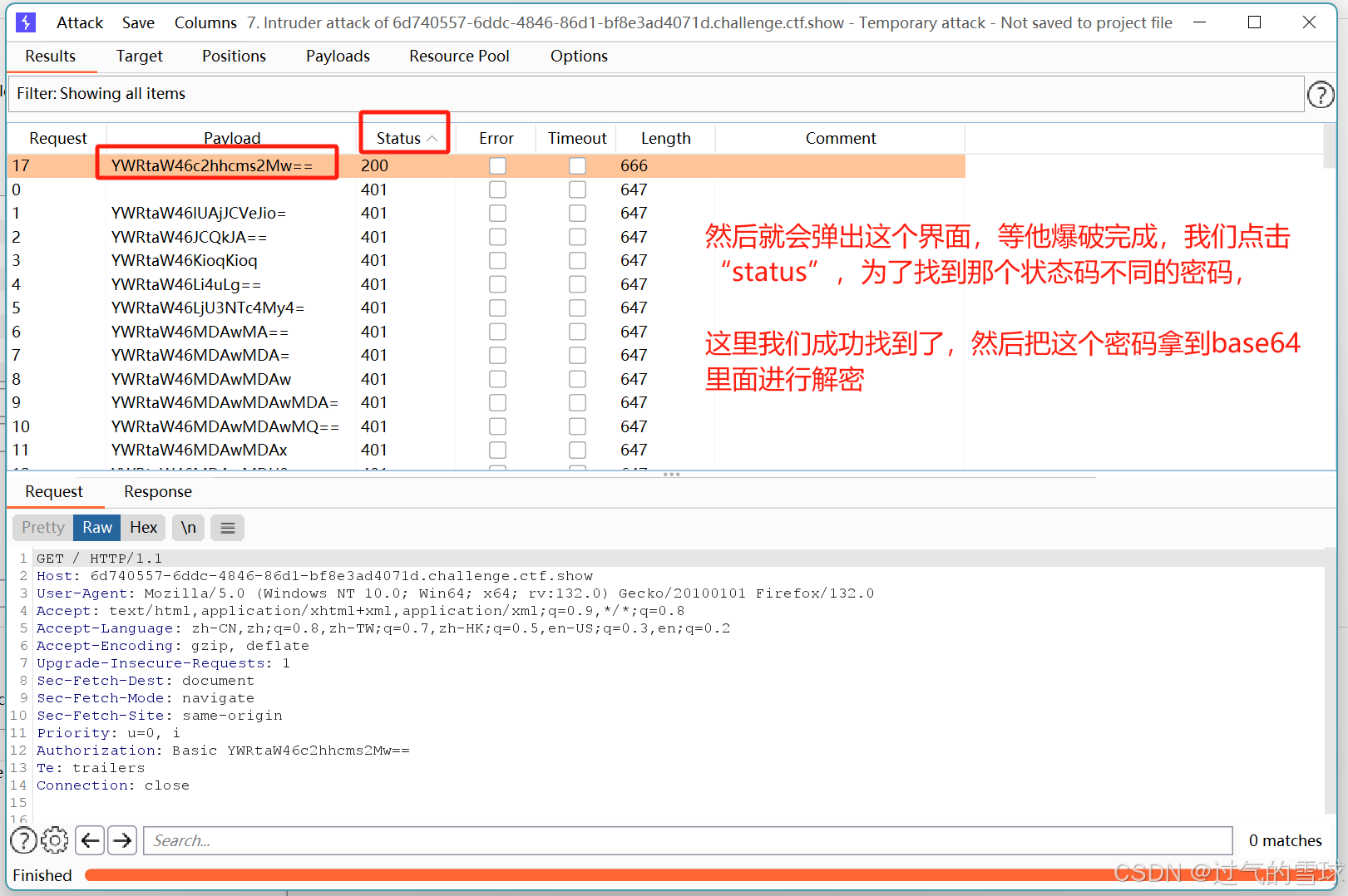
Task: Switch to the Payloads tab
Action: (x=338, y=56)
